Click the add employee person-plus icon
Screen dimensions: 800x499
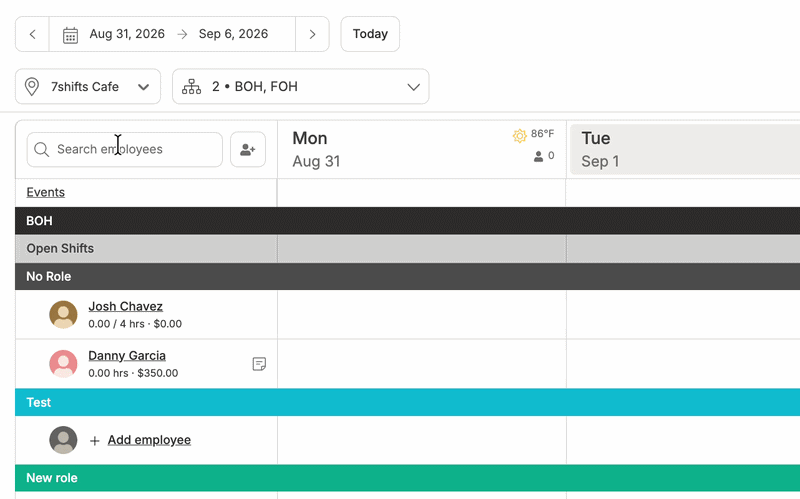248,149
